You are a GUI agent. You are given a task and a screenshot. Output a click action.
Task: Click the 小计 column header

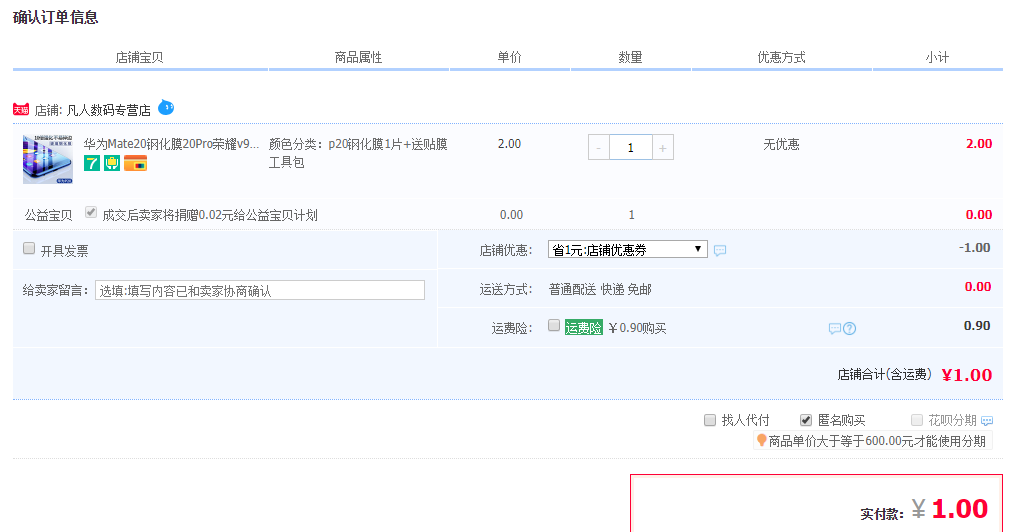tap(937, 57)
